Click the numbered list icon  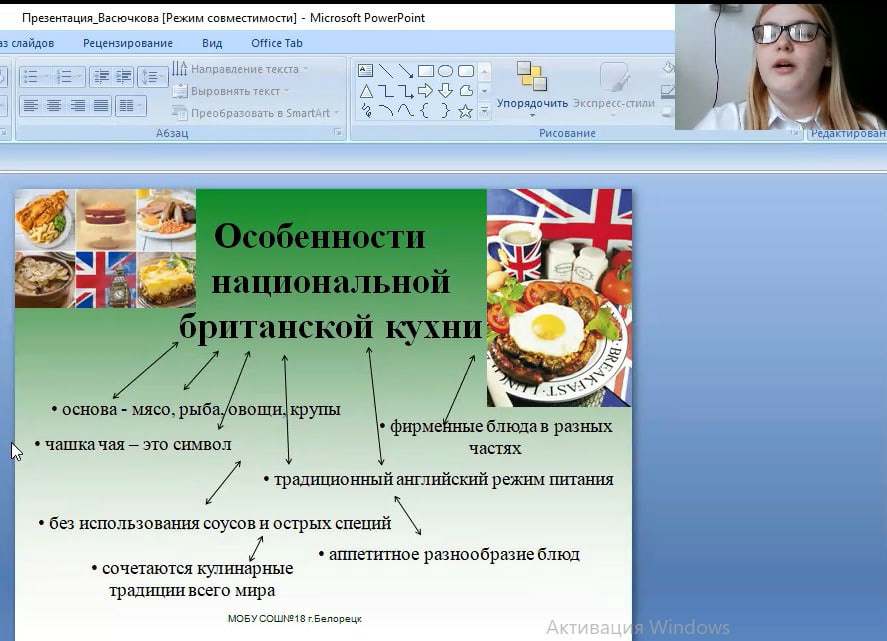point(64,76)
